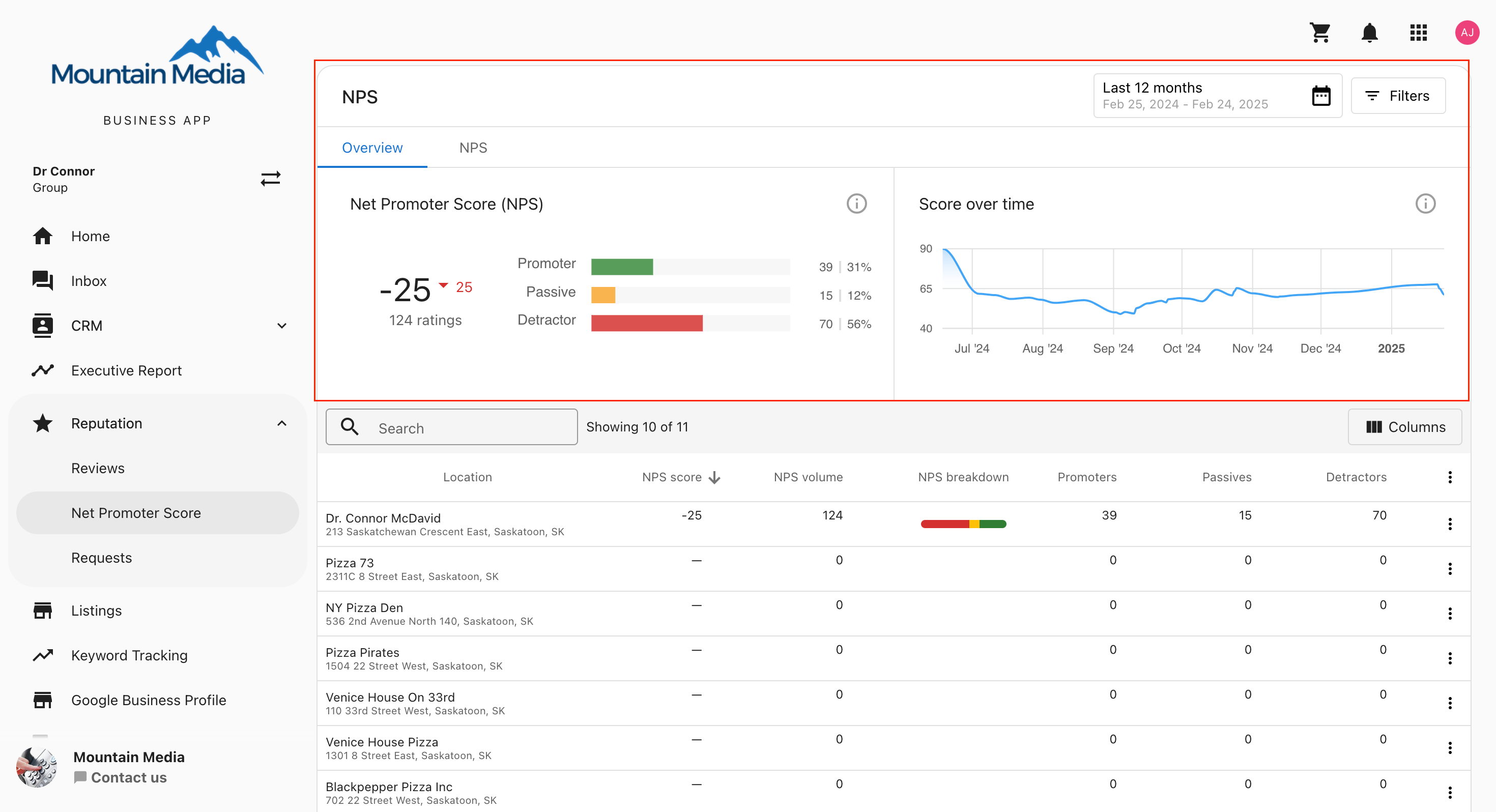Click the Dr Connor Group name
1496x812 pixels.
[x=63, y=179]
